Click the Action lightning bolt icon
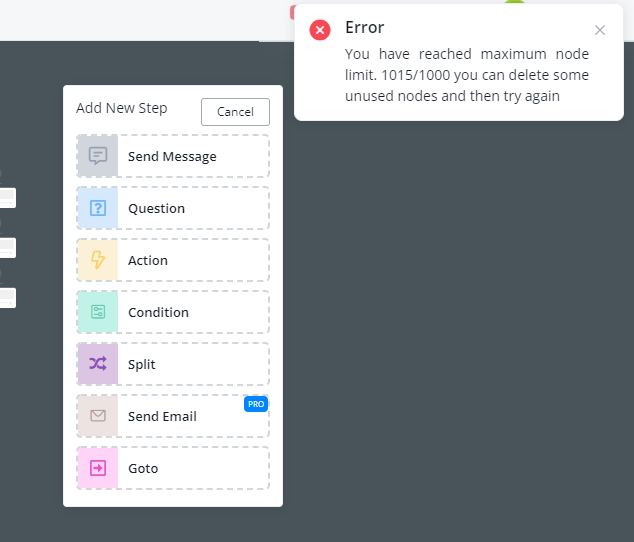The height and width of the screenshot is (542, 634). tap(98, 260)
